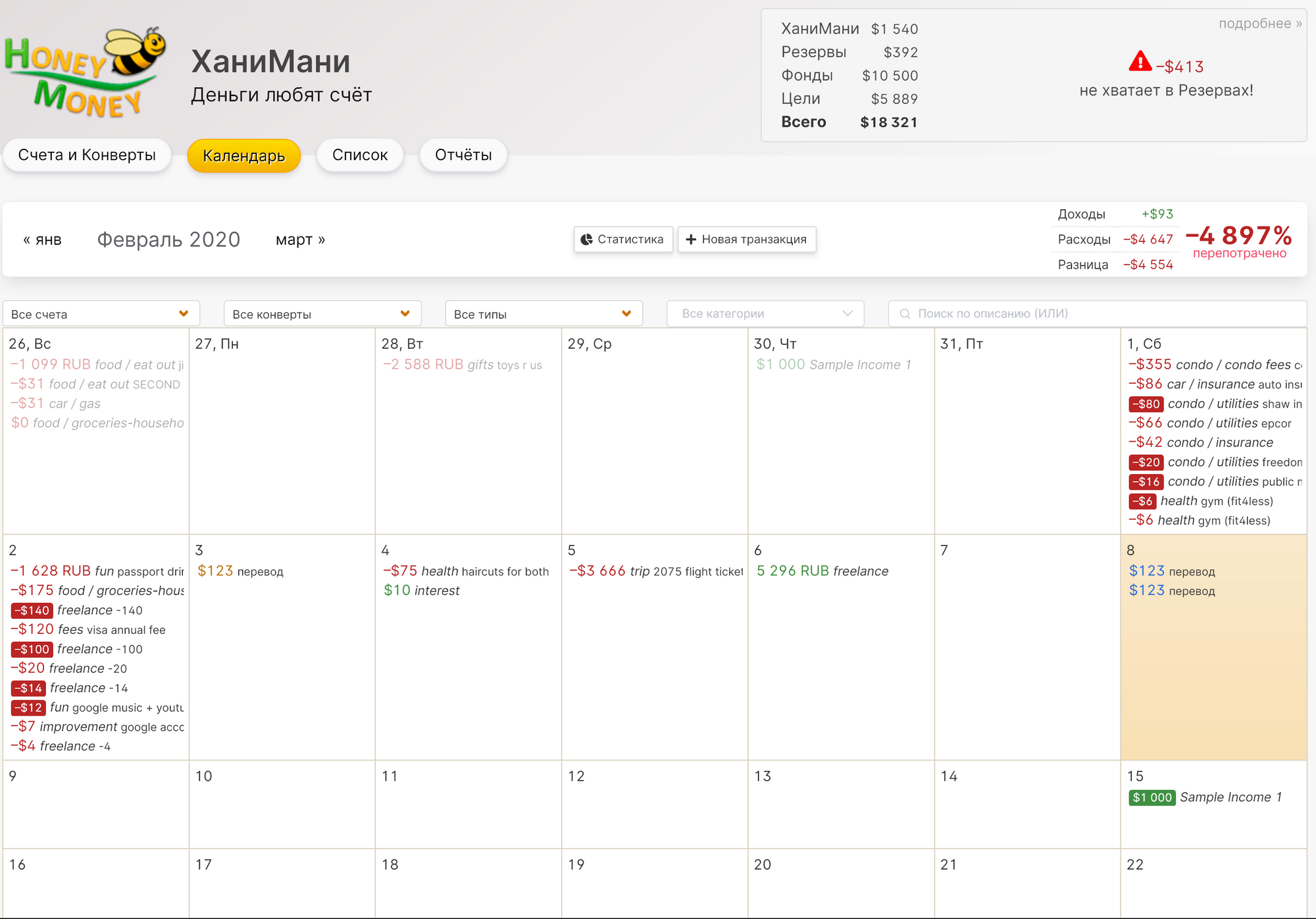
Task: Click the подробнее » link
Action: 1259,24
